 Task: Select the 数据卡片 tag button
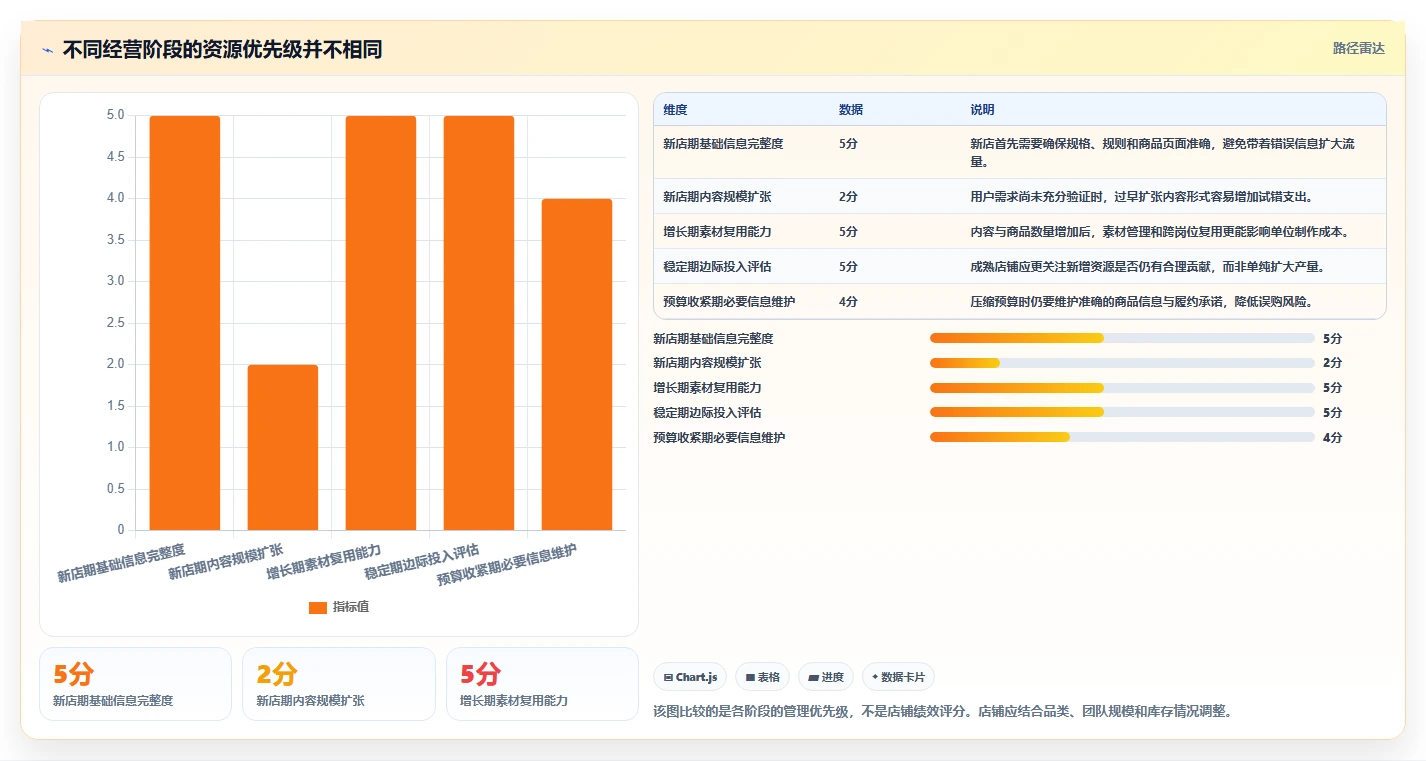[x=898, y=677]
